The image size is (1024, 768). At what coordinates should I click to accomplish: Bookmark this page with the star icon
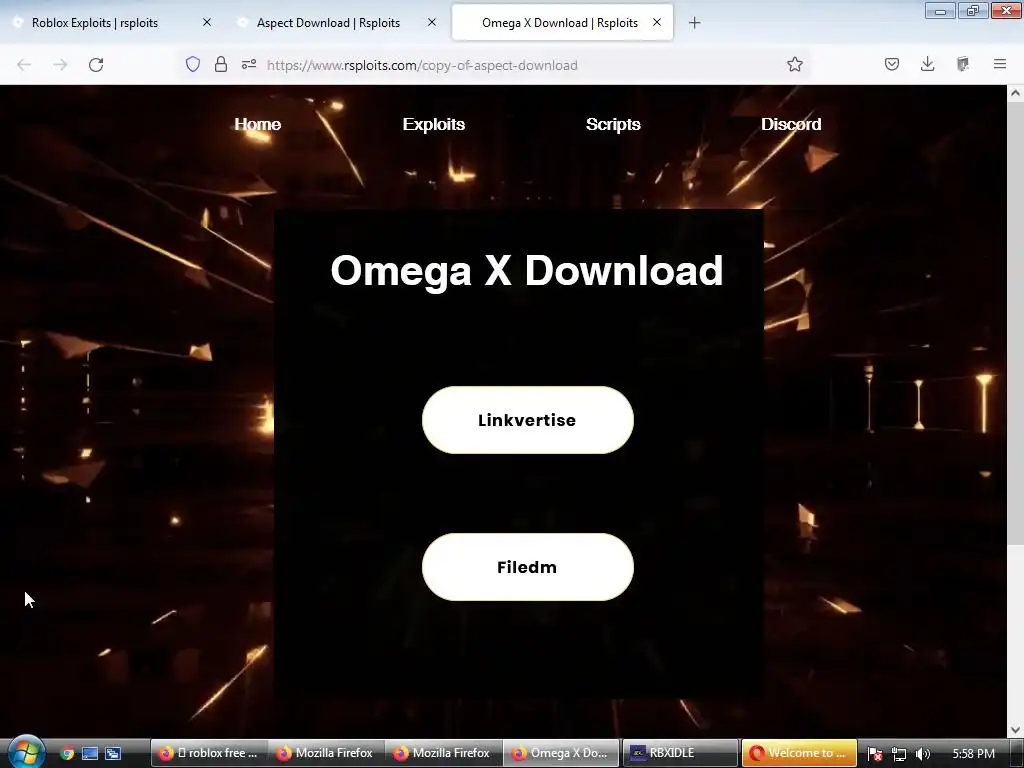coord(795,64)
